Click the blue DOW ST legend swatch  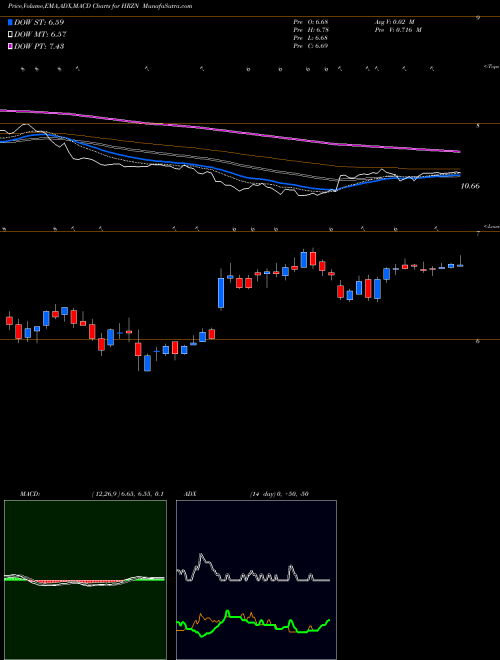(10, 22)
